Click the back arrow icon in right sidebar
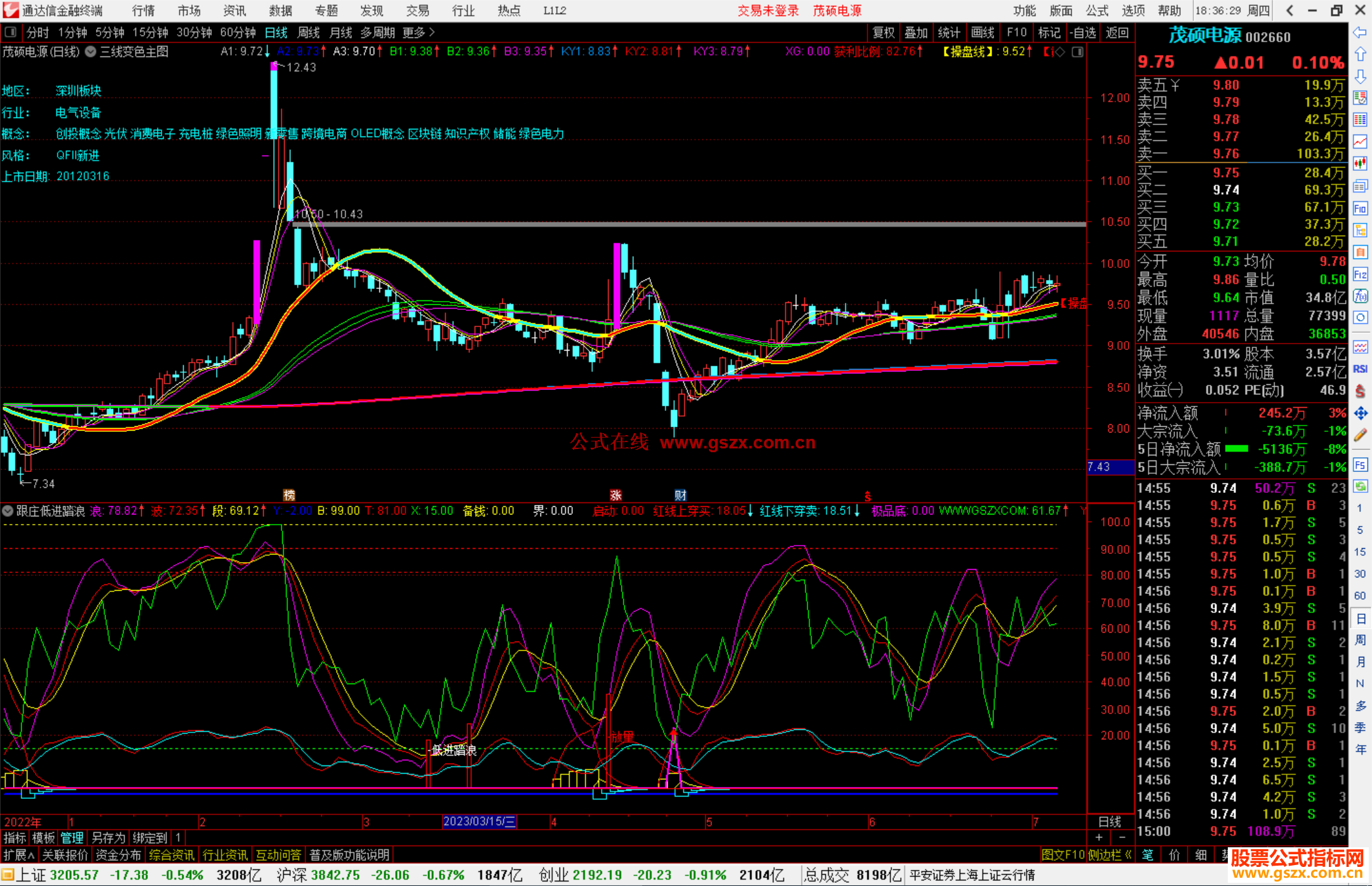Screen dimensions: 1372x886 [1360, 32]
